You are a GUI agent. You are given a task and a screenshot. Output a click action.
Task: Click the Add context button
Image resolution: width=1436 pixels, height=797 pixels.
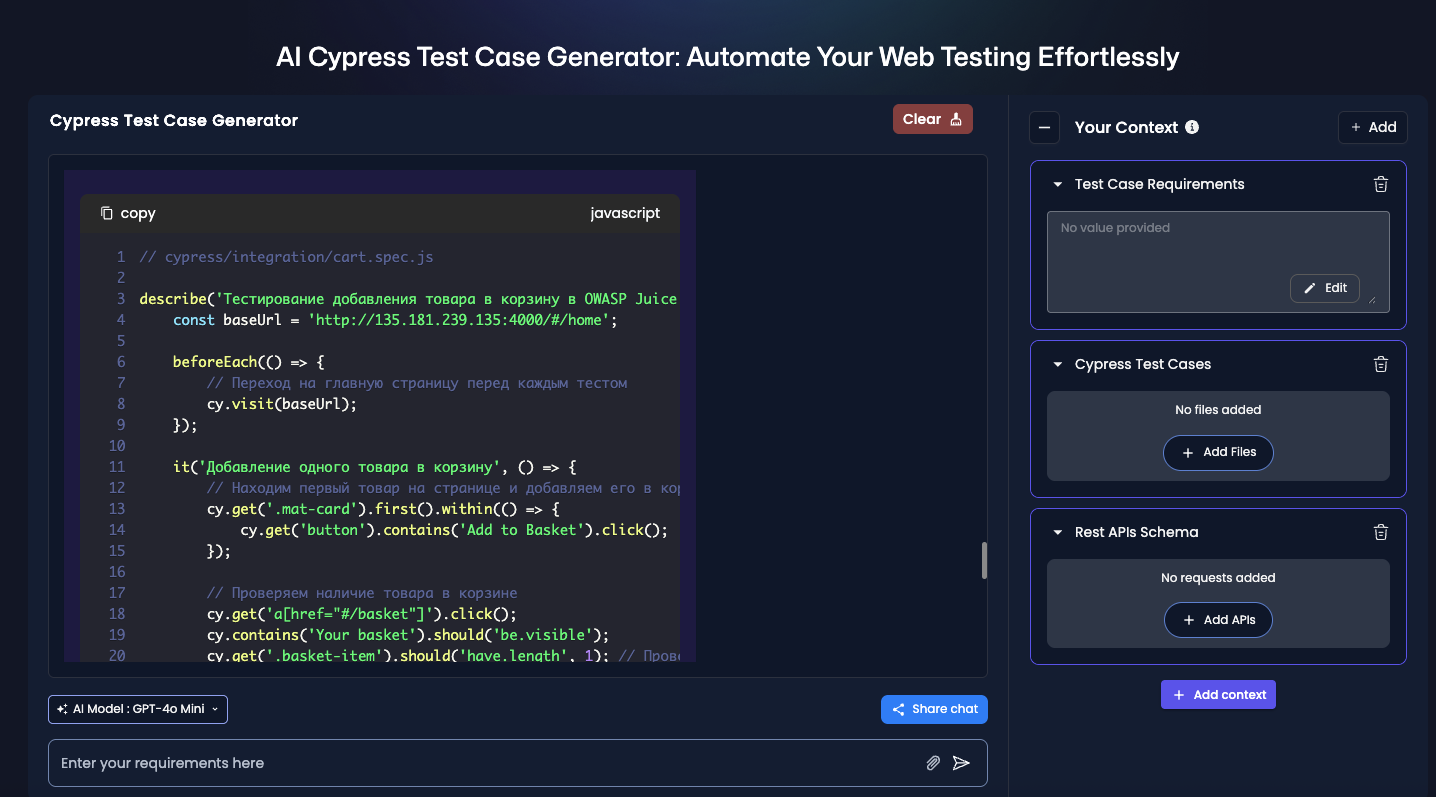pyautogui.click(x=1218, y=694)
